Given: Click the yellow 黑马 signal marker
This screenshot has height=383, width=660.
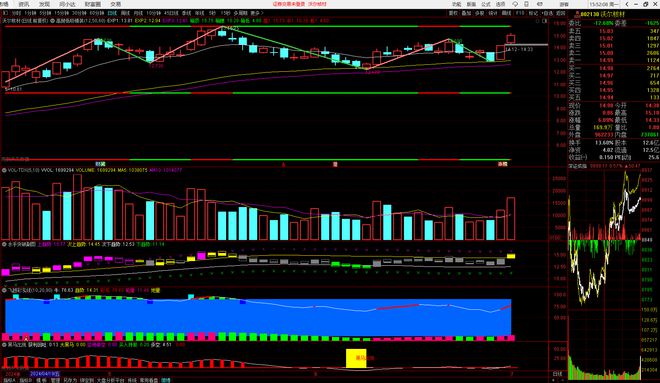Looking at the screenshot, I should 356,358.
